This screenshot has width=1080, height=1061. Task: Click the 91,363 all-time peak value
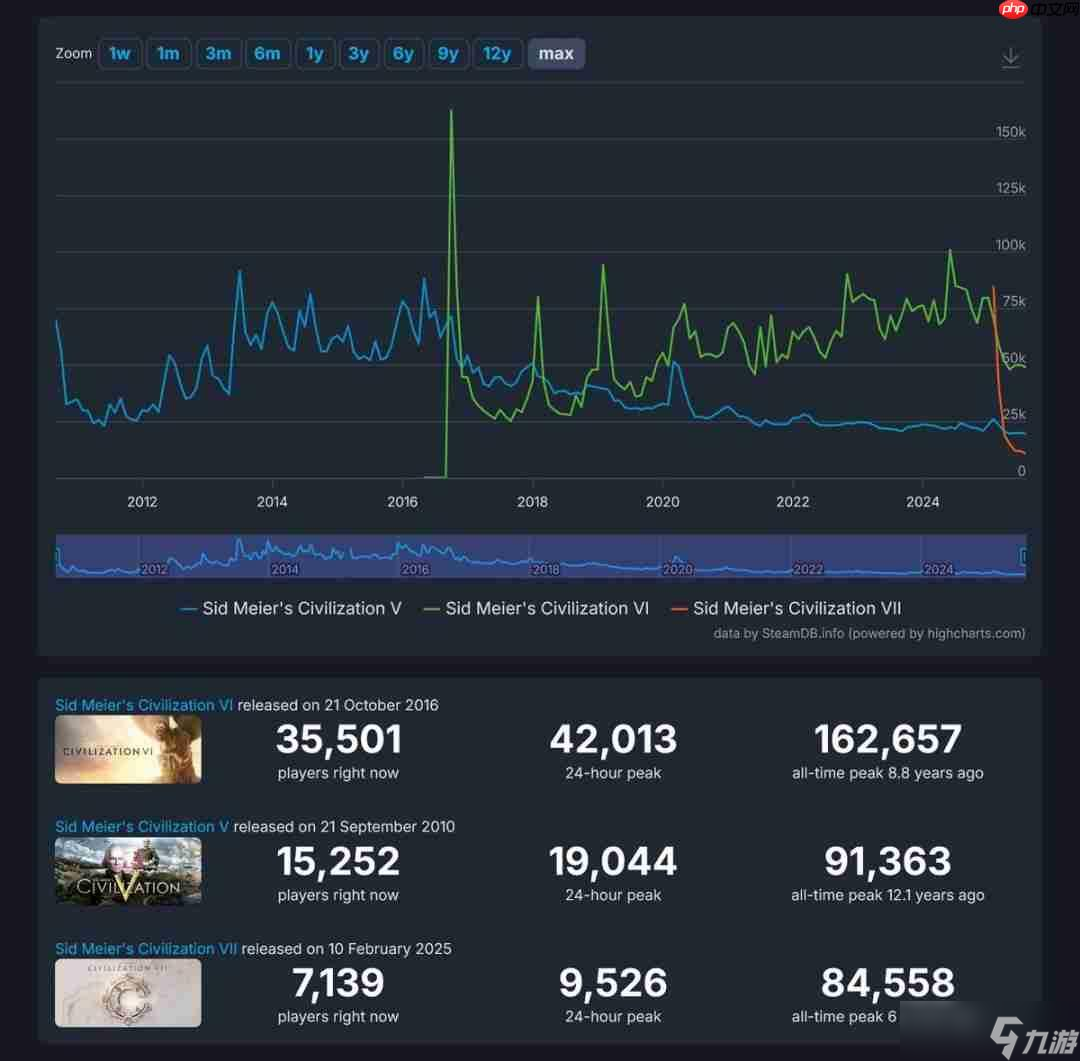(x=888, y=861)
